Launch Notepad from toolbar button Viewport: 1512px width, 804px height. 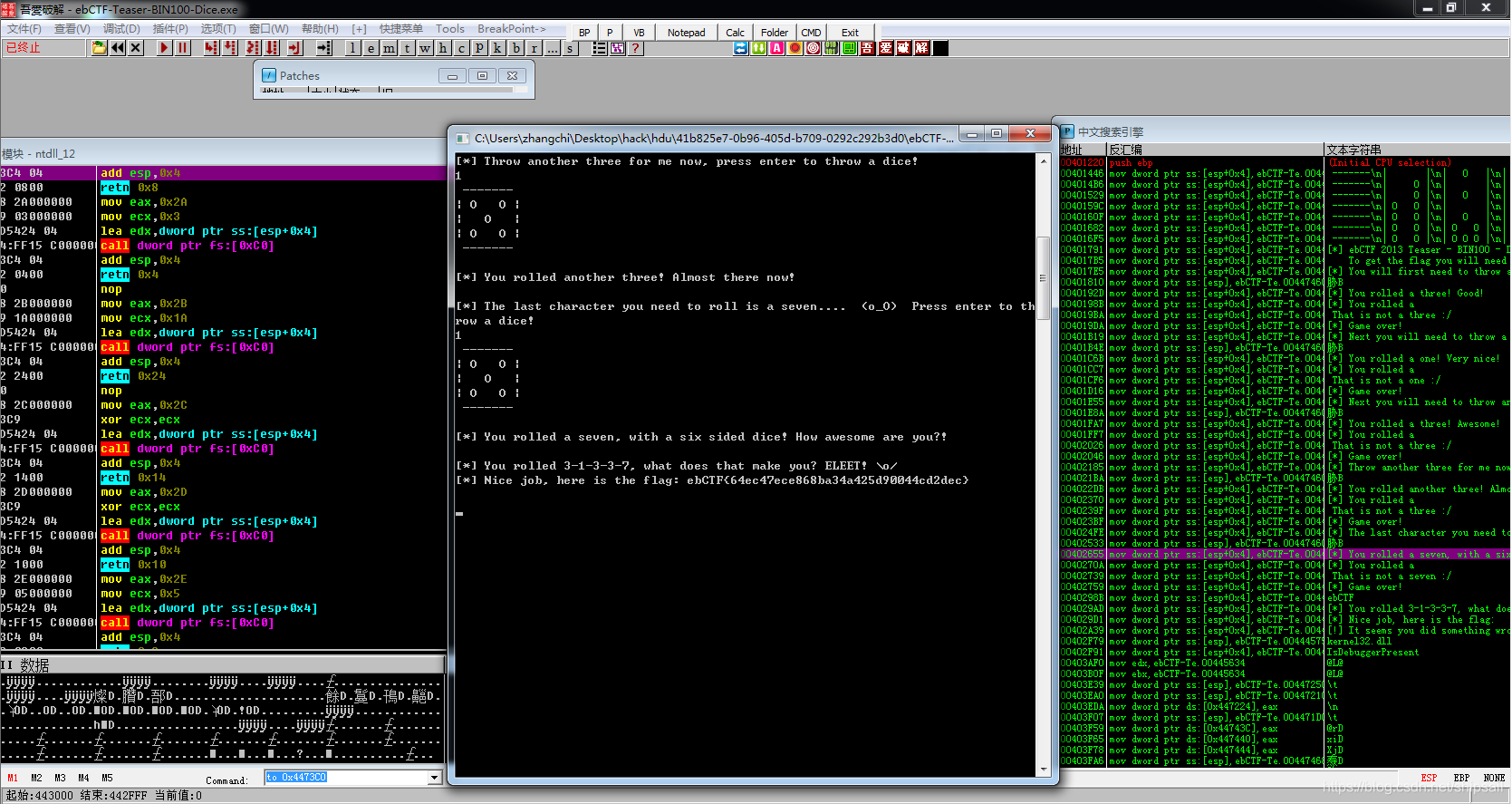pos(686,33)
